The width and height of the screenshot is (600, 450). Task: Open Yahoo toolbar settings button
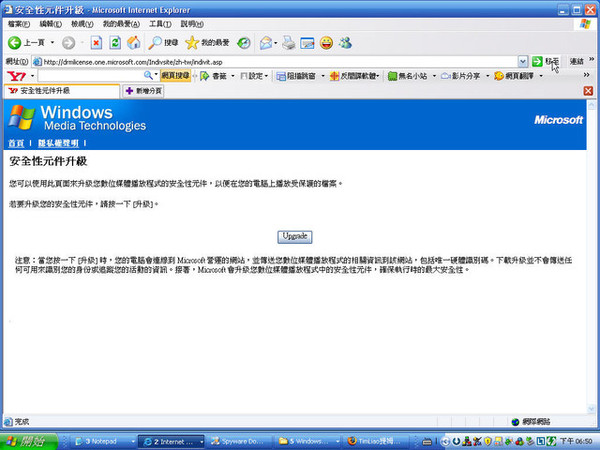(x=252, y=76)
